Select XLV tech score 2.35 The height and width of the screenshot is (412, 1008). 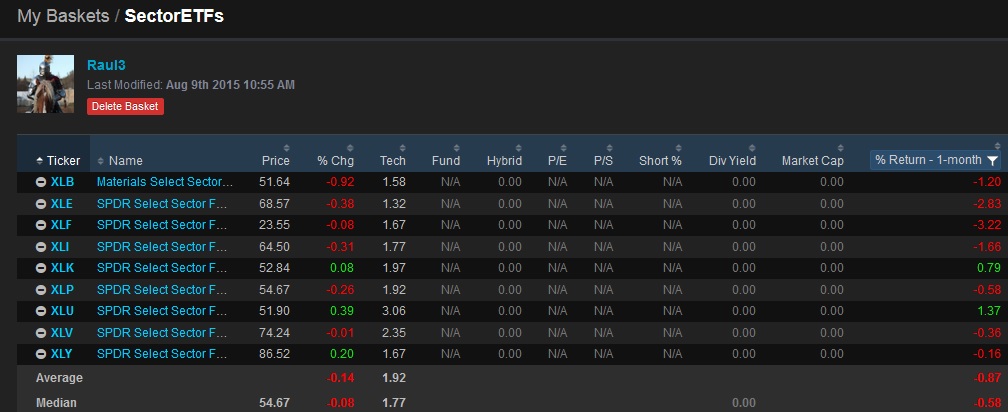tap(395, 333)
